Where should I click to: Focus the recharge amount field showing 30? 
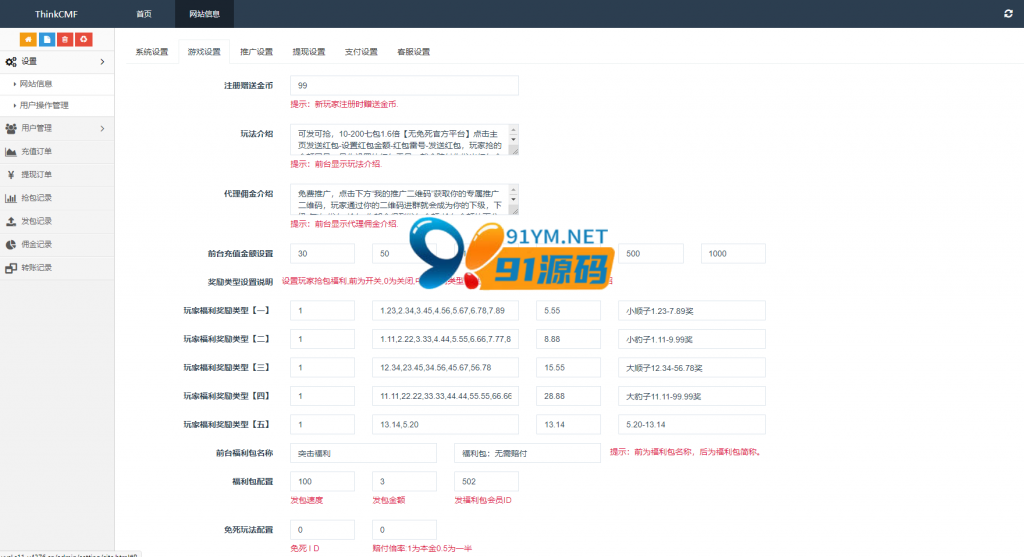[x=322, y=253]
